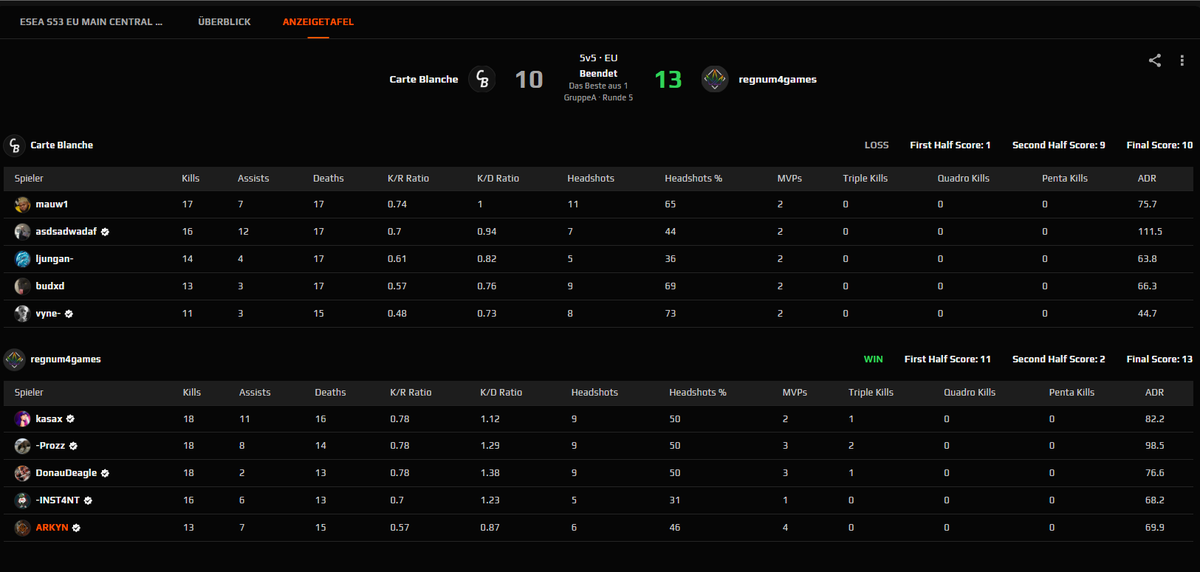Click the share icon
Screen dimensions: 1200x572
pos(1155,60)
